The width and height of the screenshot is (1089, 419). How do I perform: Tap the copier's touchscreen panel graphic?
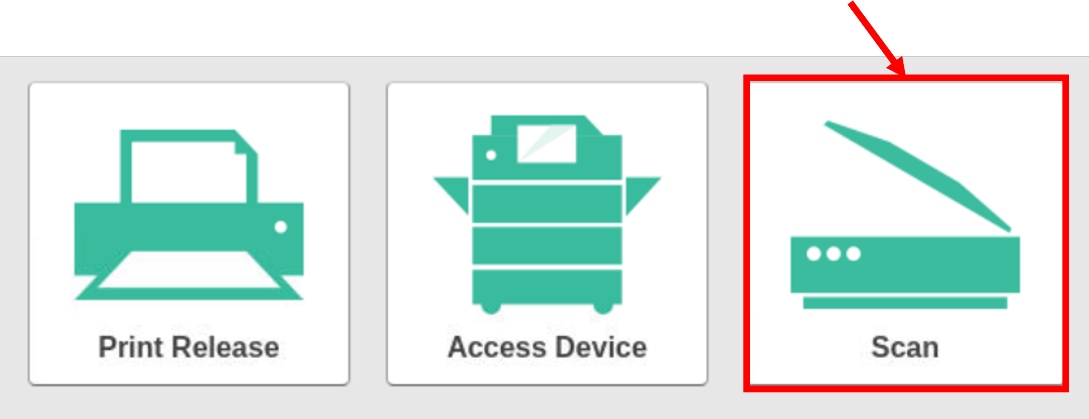[x=547, y=144]
